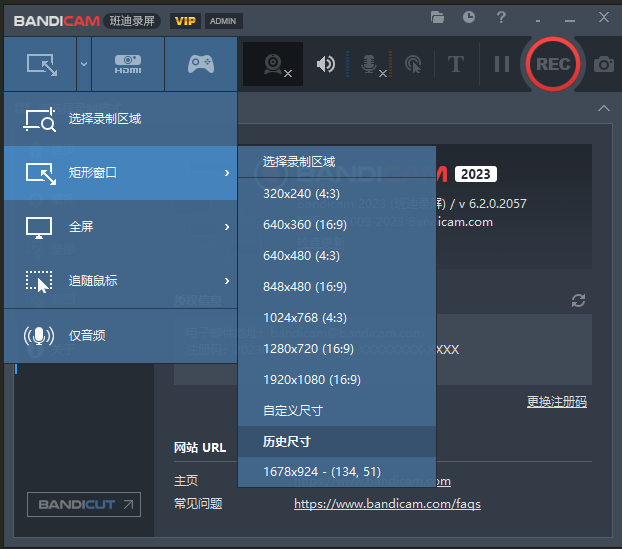622x549 pixels.
Task: Collapse the panel with the up chevron
Action: click(604, 108)
